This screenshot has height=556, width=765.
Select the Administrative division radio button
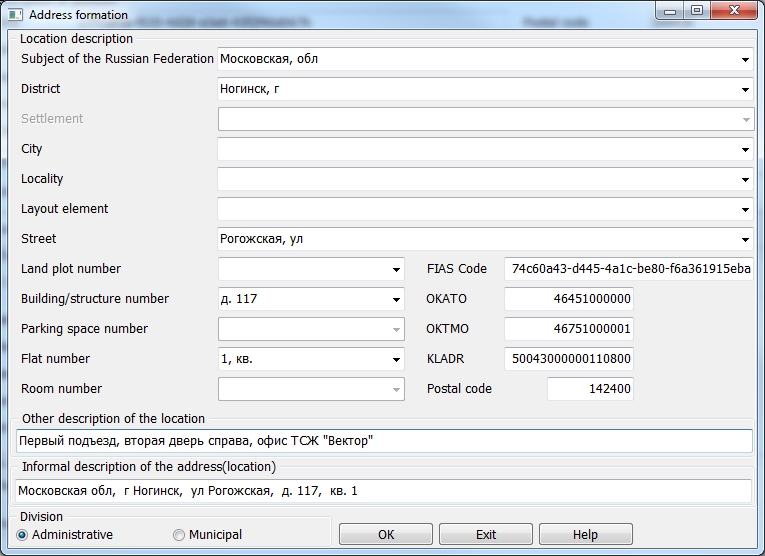22,535
